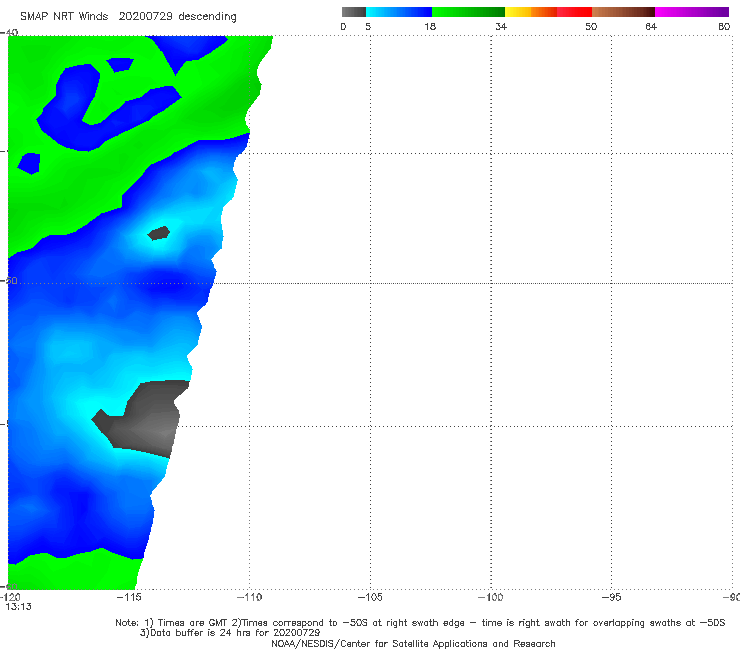The width and height of the screenshot is (740, 650).
Task: Click the longitude label -100
Action: click(491, 597)
